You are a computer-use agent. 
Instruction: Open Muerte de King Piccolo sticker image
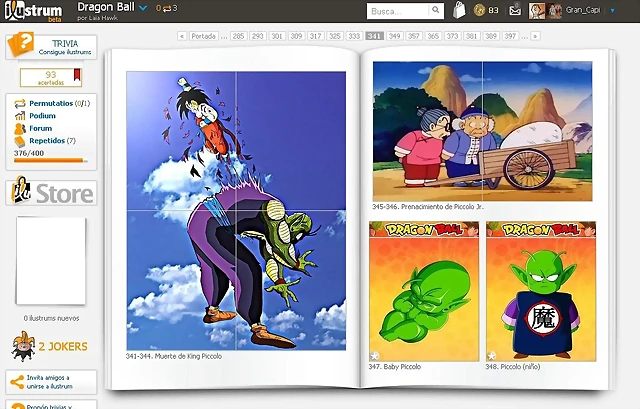click(236, 211)
